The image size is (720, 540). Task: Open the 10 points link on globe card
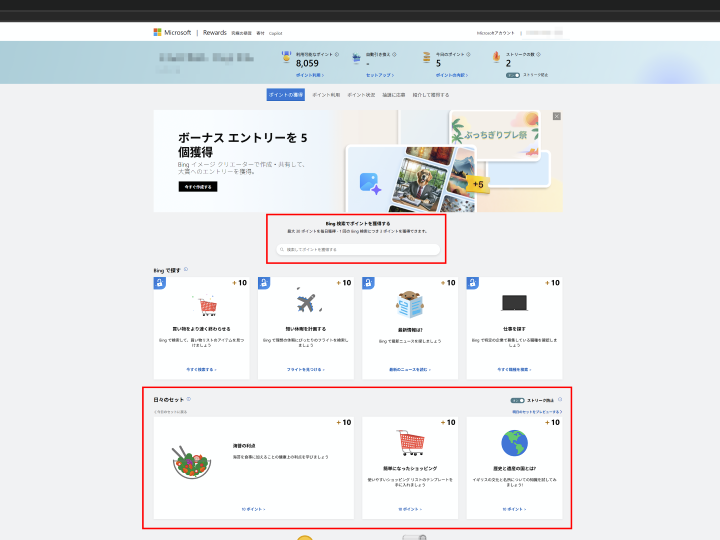(514, 509)
